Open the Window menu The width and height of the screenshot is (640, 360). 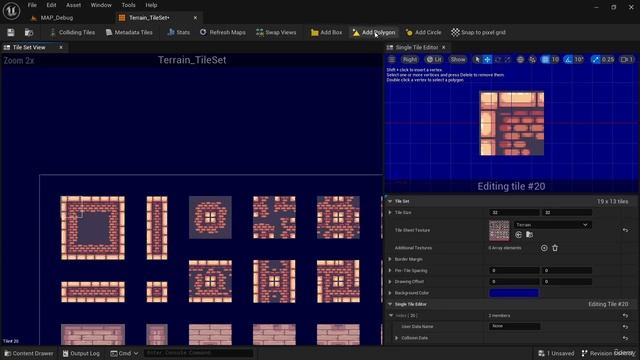(101, 5)
